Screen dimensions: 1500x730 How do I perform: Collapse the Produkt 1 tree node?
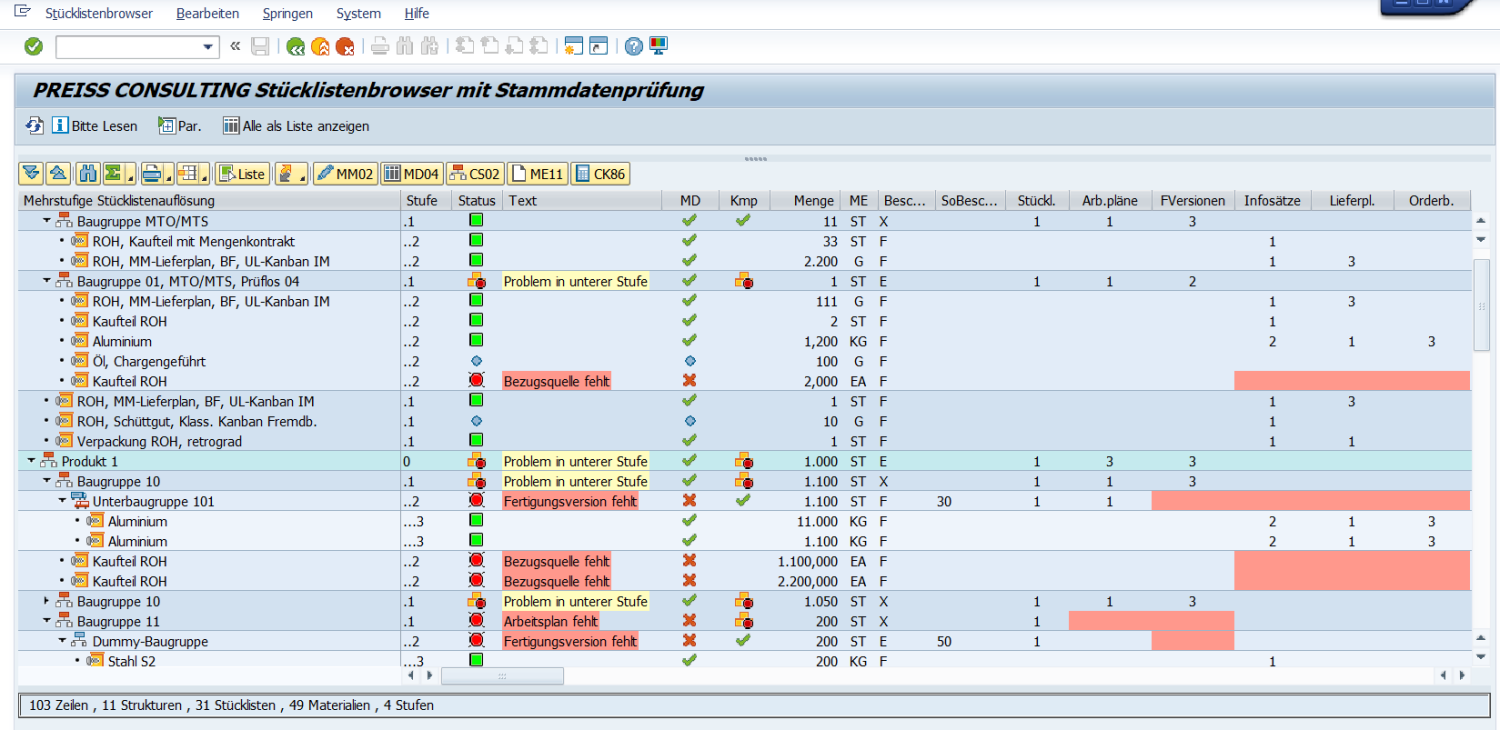pos(31,462)
